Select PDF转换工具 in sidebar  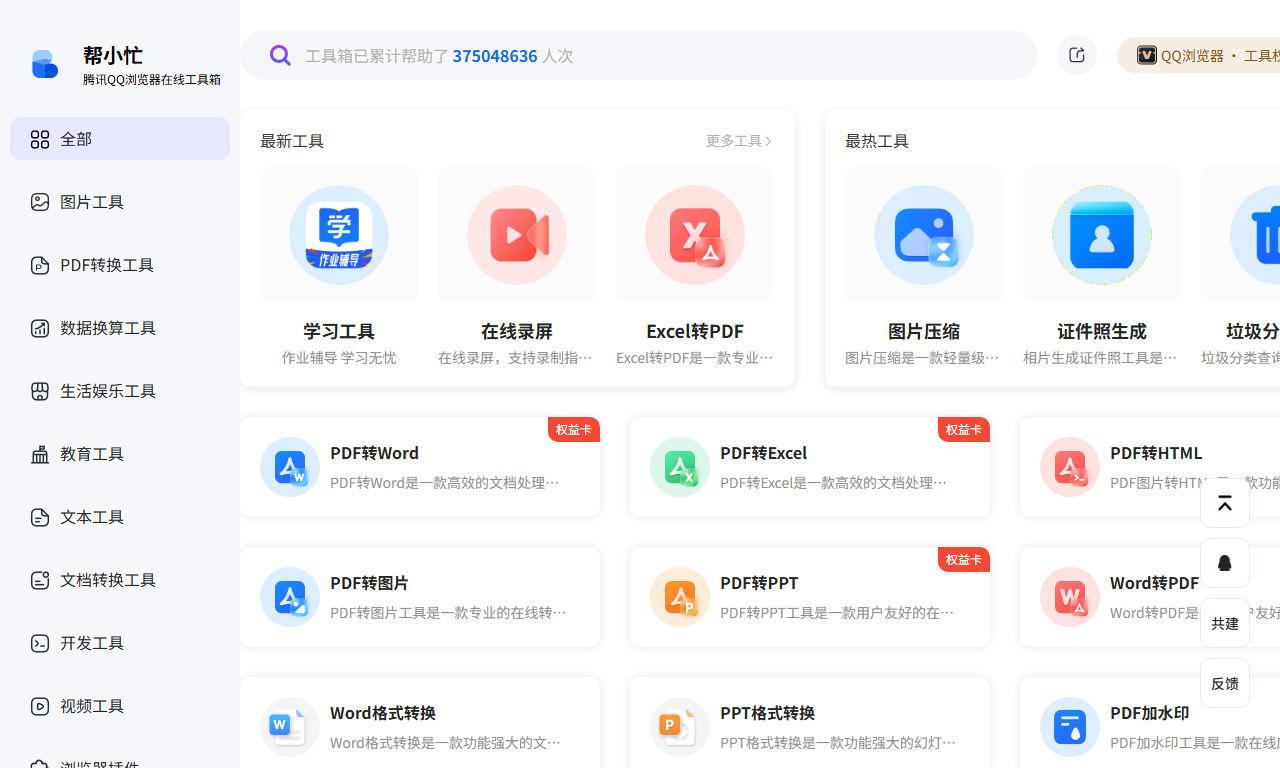click(120, 265)
